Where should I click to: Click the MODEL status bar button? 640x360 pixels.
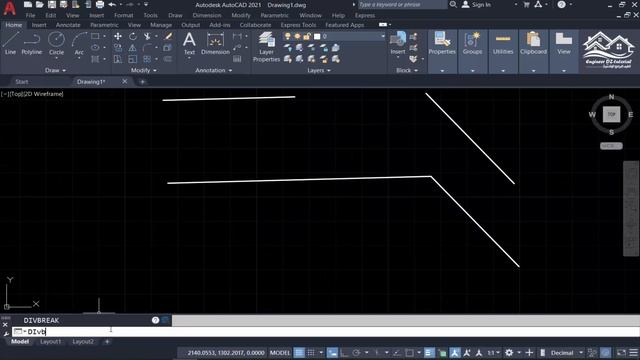(x=280, y=353)
